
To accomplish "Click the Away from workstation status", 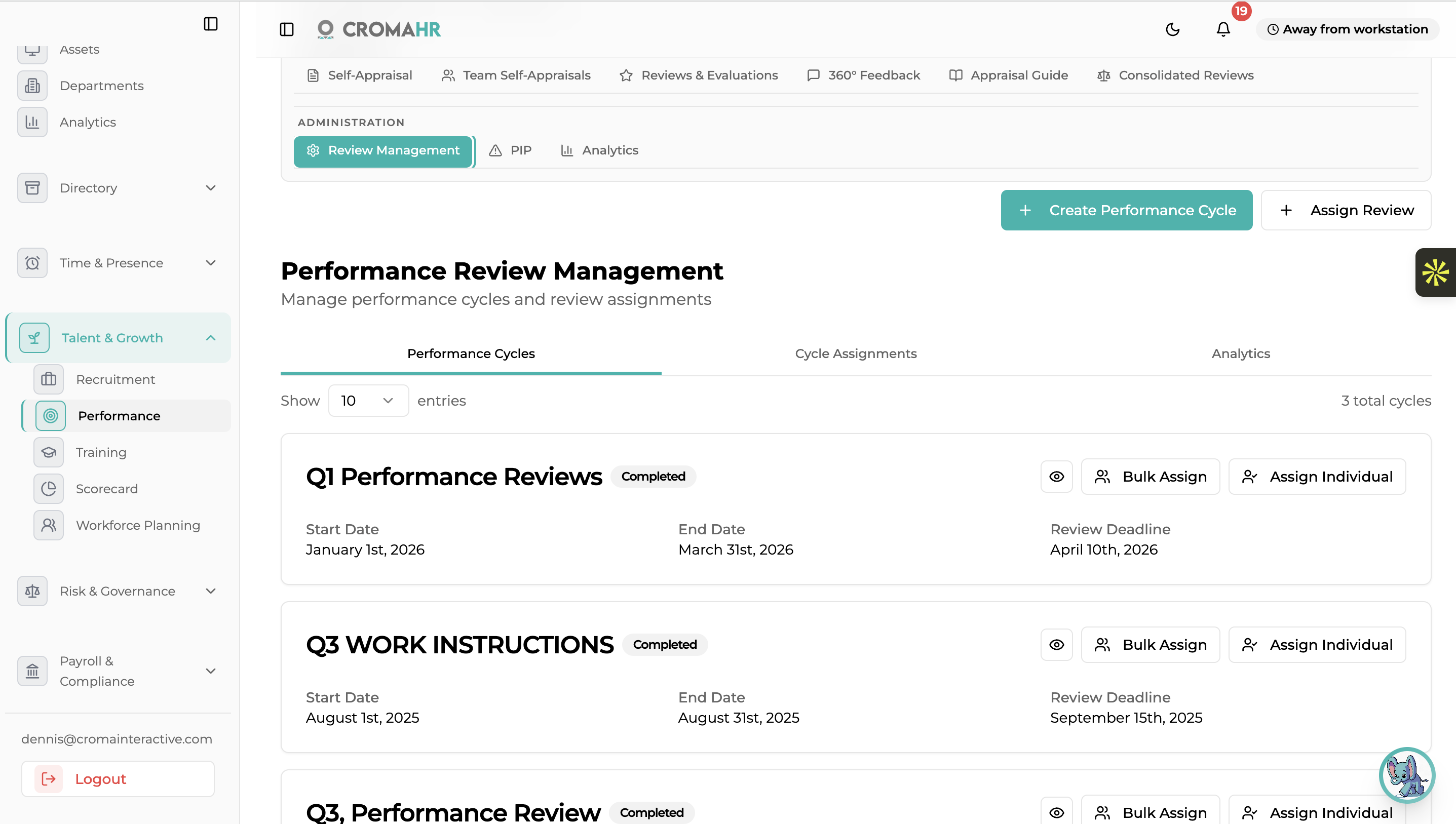I will pyautogui.click(x=1347, y=29).
